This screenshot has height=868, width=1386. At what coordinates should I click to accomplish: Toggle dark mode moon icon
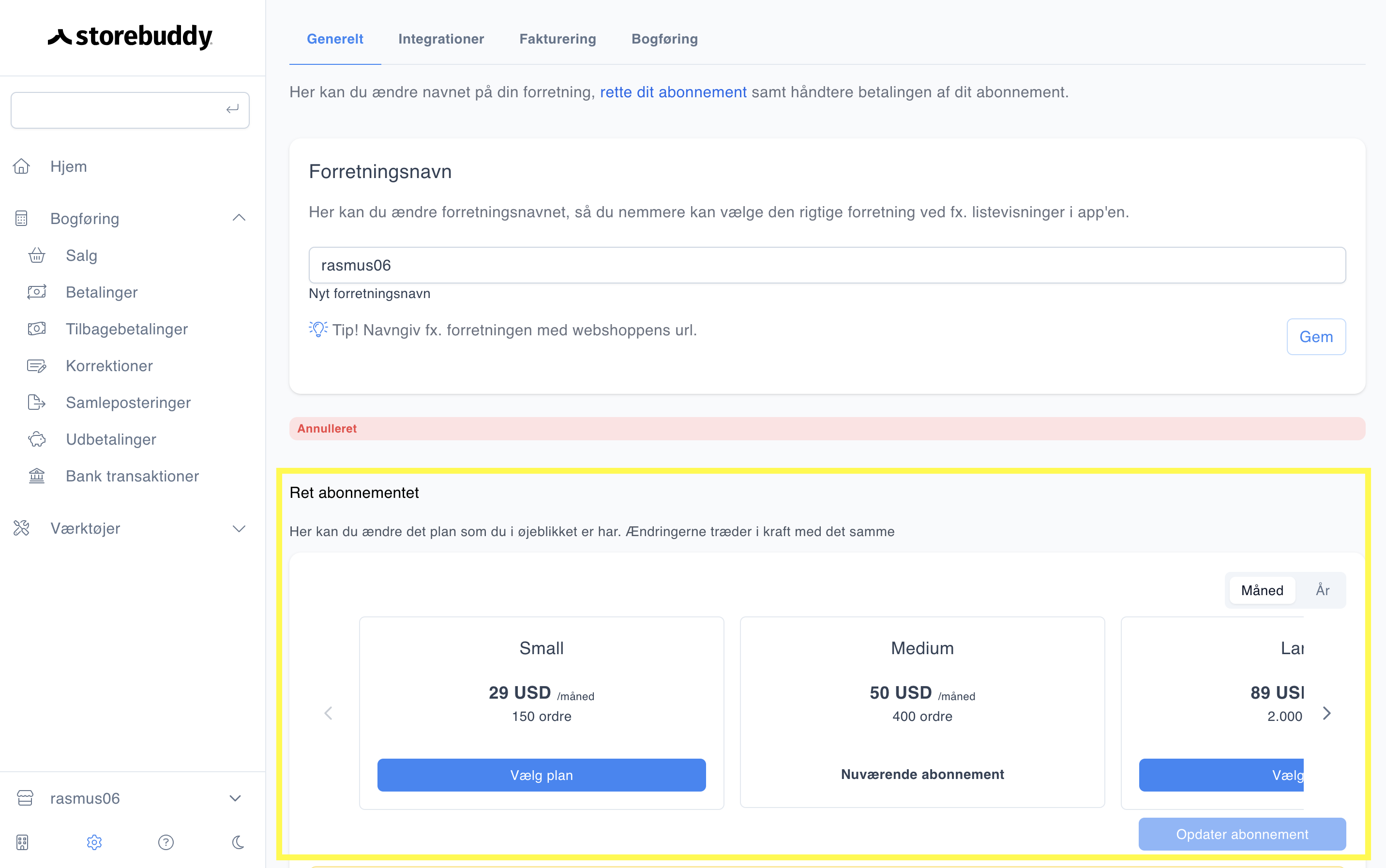(x=238, y=842)
